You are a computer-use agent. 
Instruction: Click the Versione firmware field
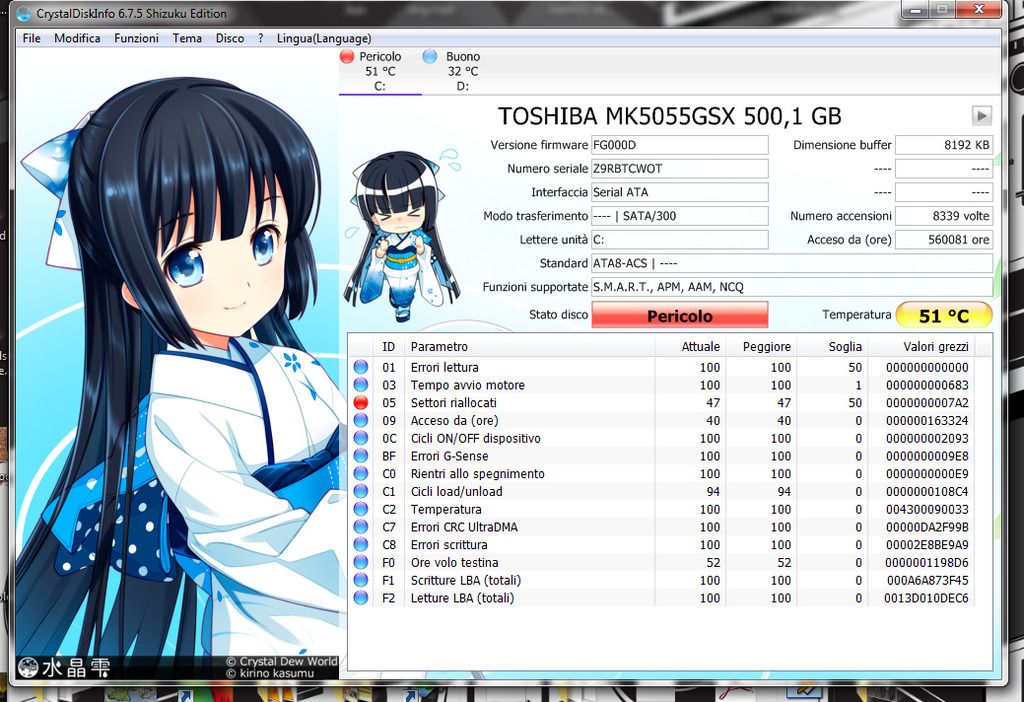(x=679, y=145)
